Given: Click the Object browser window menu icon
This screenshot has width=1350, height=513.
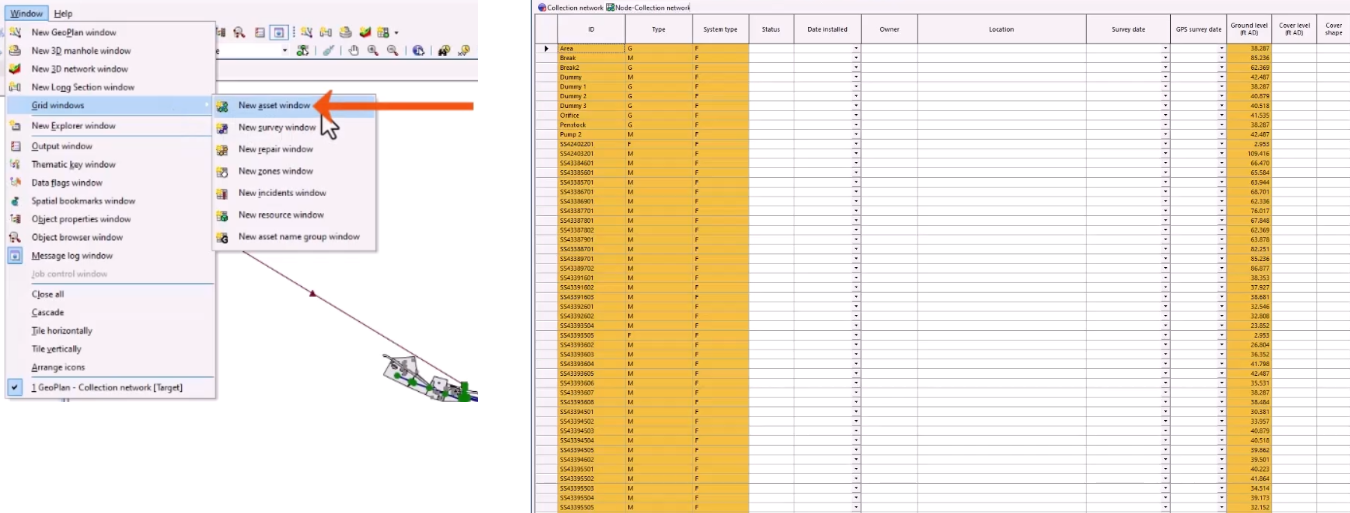Looking at the screenshot, I should [15, 237].
